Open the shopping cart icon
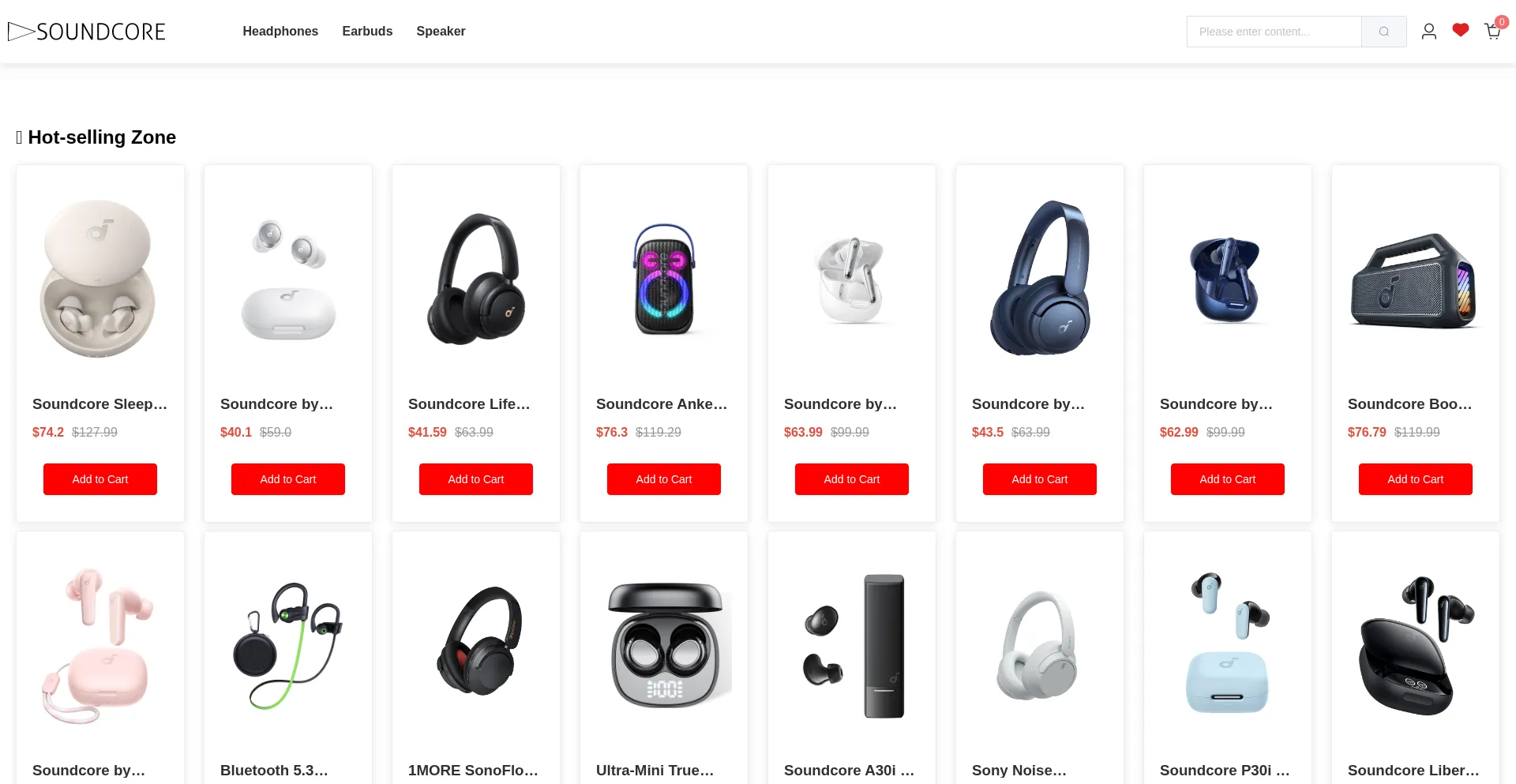1516x784 pixels. coord(1492,32)
